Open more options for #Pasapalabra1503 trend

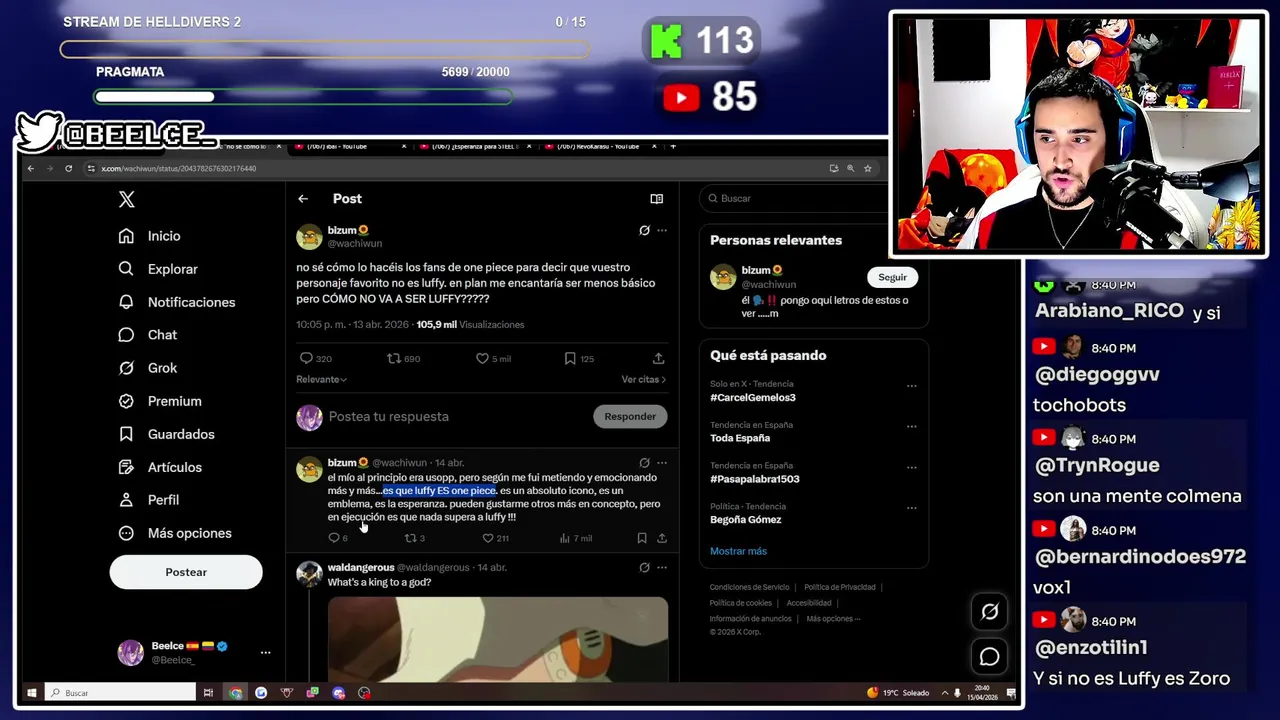click(x=911, y=467)
